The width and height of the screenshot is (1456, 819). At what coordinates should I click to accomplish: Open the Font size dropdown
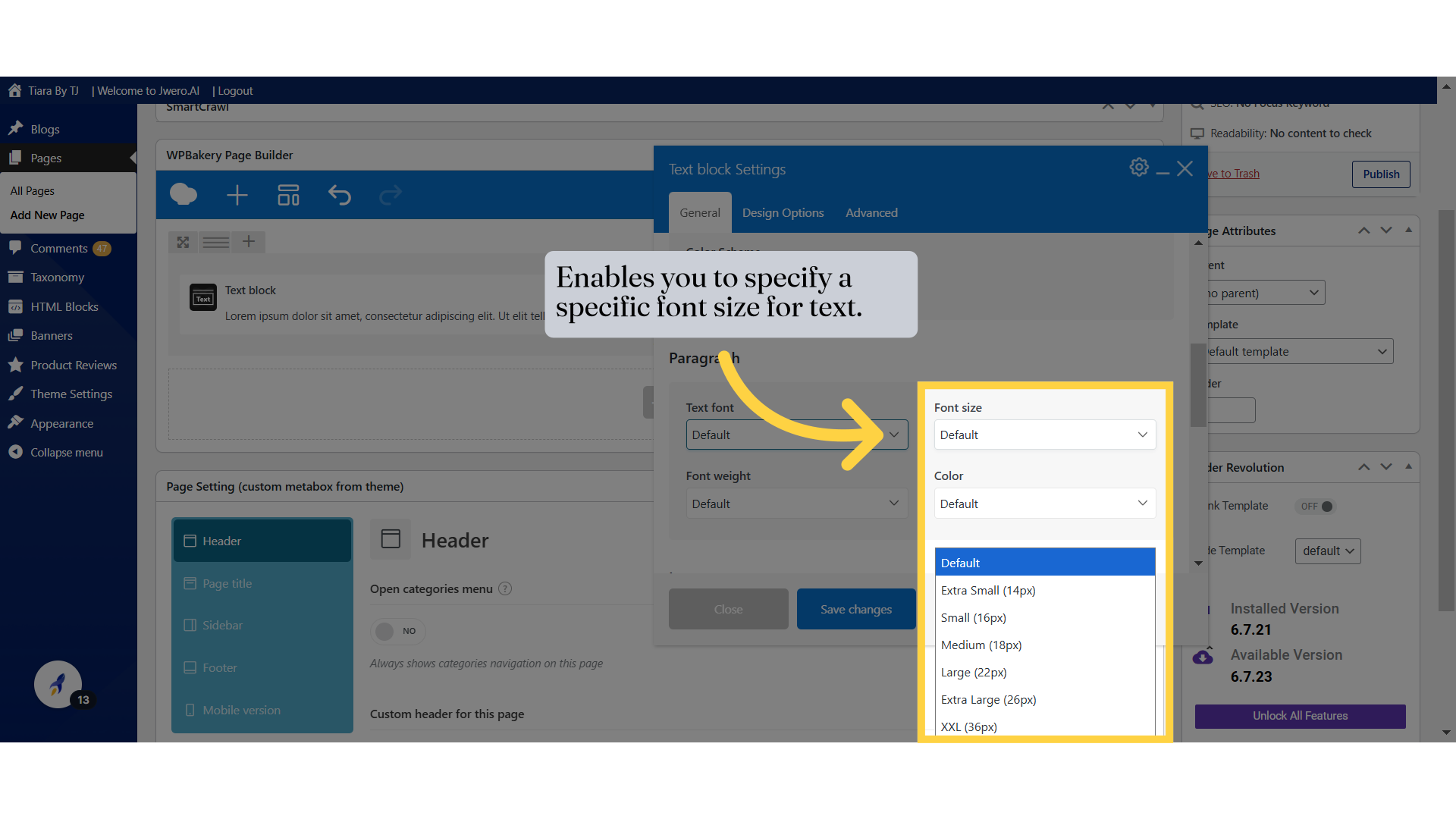coord(1044,435)
